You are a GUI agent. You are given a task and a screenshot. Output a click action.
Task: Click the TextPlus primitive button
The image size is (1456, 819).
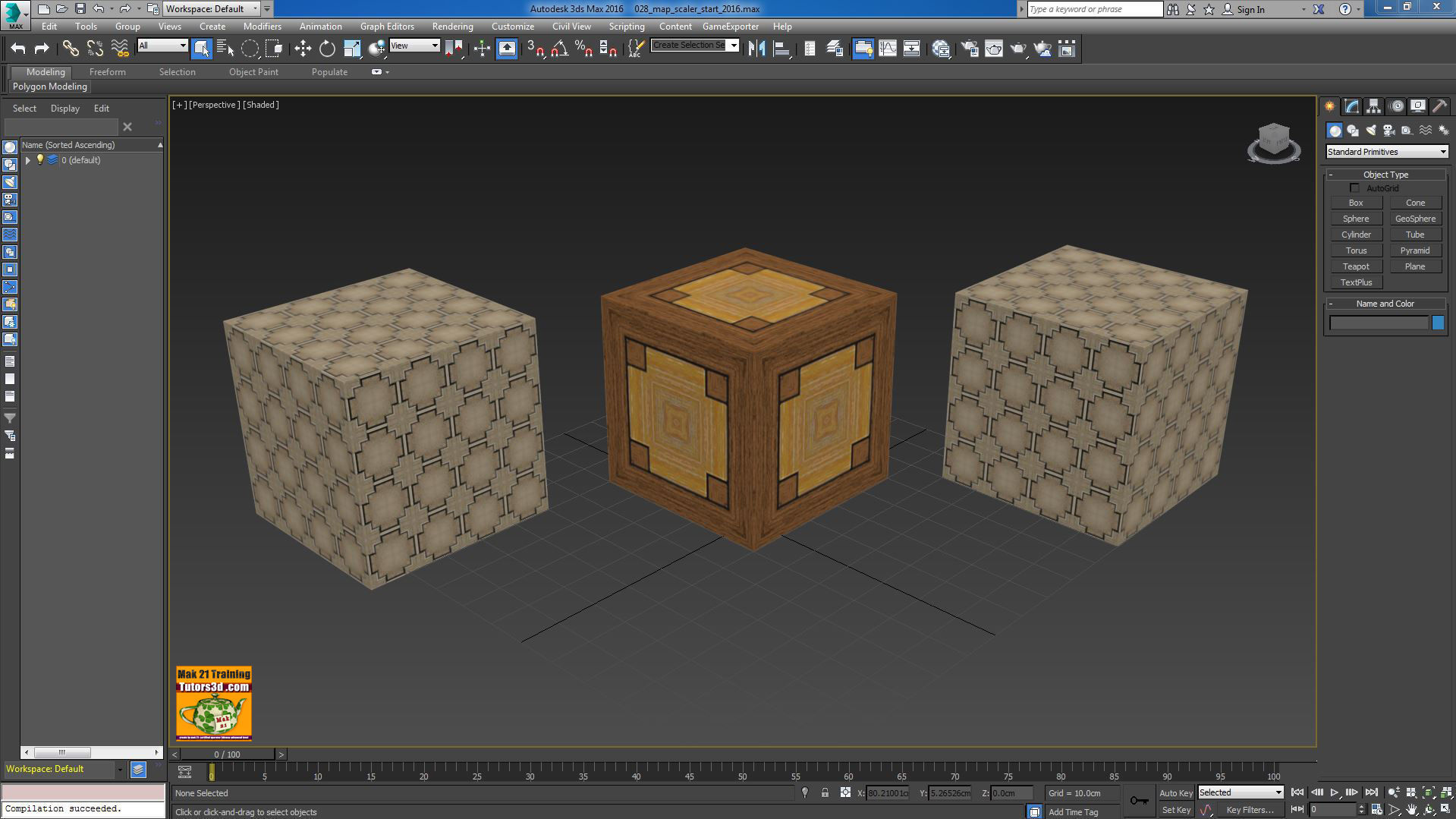(x=1356, y=282)
